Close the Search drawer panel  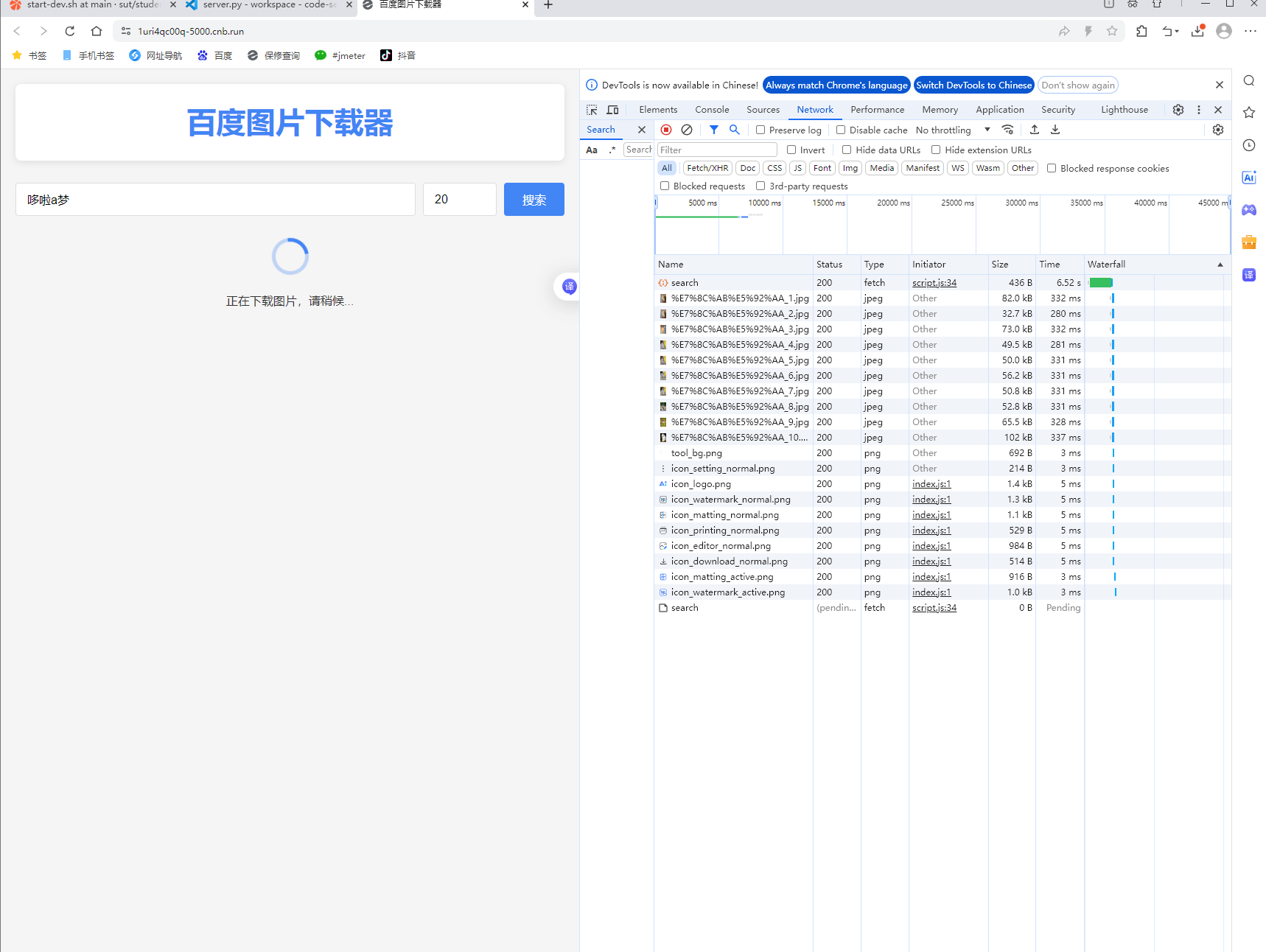click(x=642, y=130)
